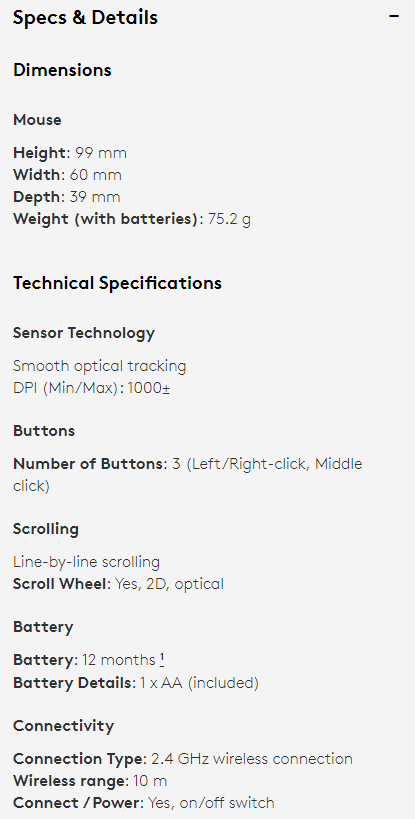415x819 pixels.
Task: Click the Sensor Technology subheading
Action: (84, 333)
